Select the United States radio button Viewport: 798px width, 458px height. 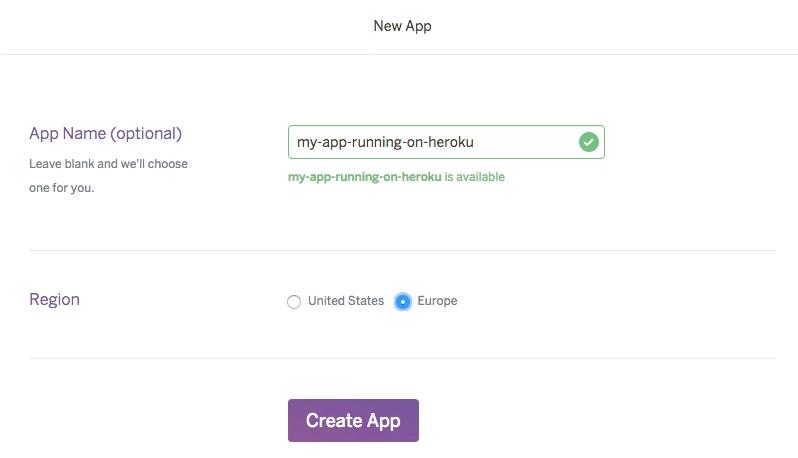click(294, 302)
